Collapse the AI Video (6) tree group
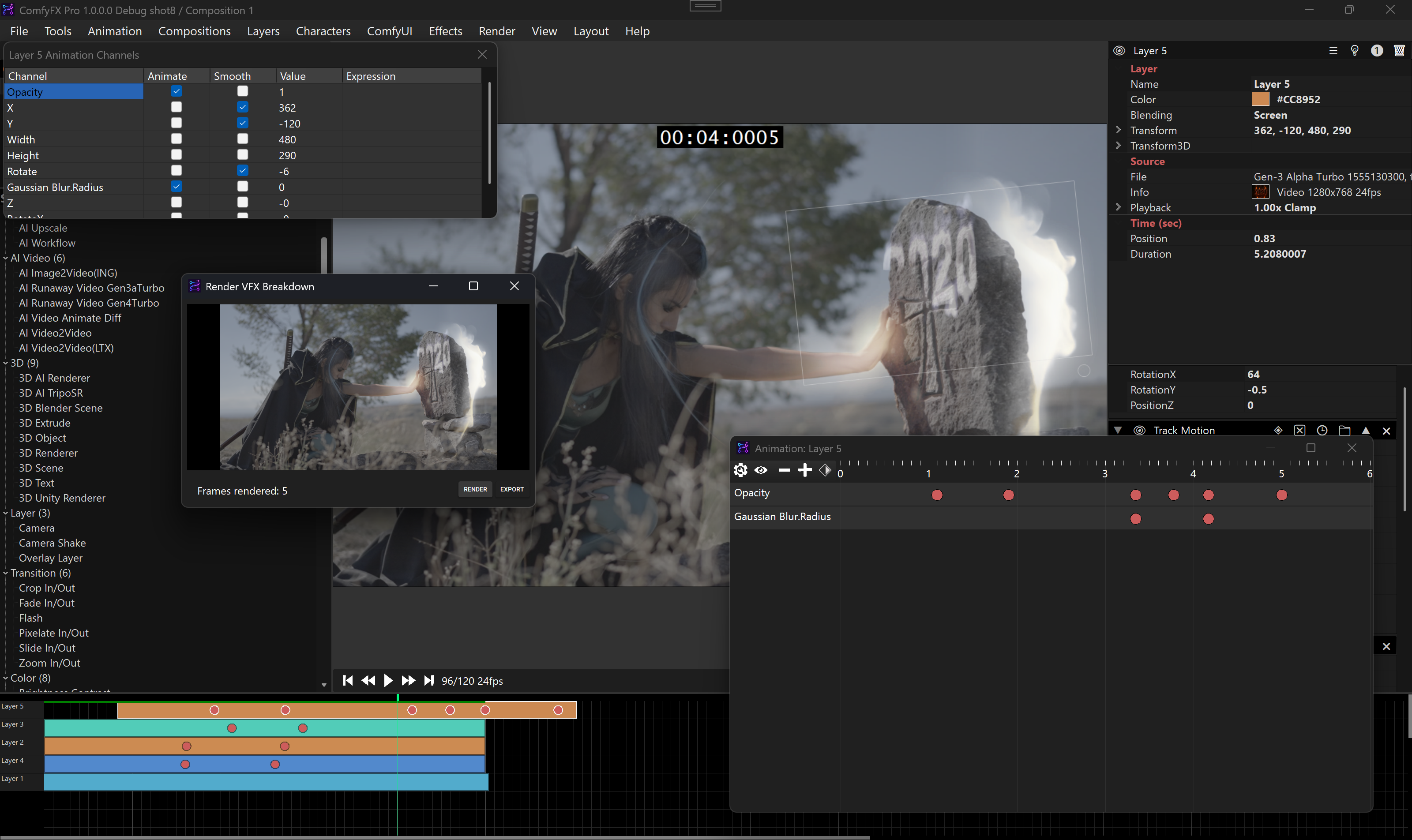Viewport: 1412px width, 840px height. (x=6, y=258)
